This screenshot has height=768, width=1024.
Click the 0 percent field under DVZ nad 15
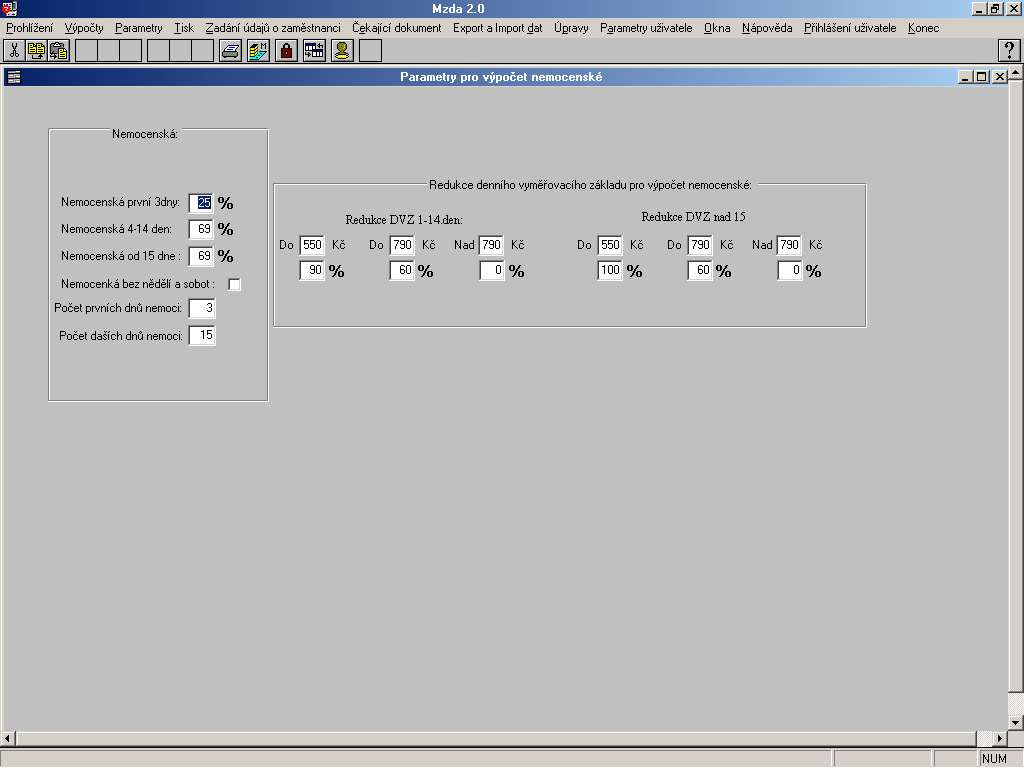pos(789,270)
